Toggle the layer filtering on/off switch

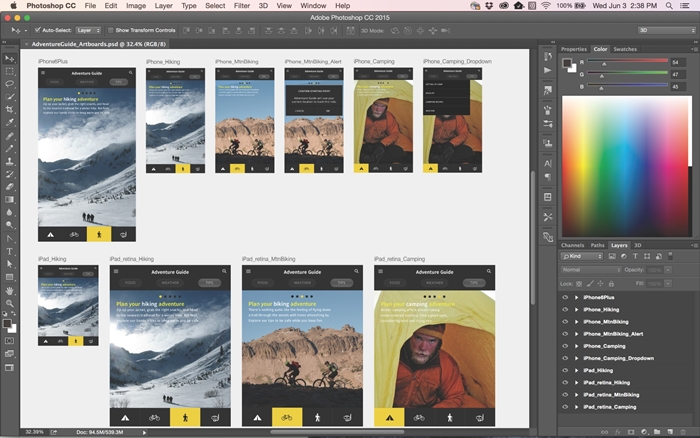coord(670,256)
